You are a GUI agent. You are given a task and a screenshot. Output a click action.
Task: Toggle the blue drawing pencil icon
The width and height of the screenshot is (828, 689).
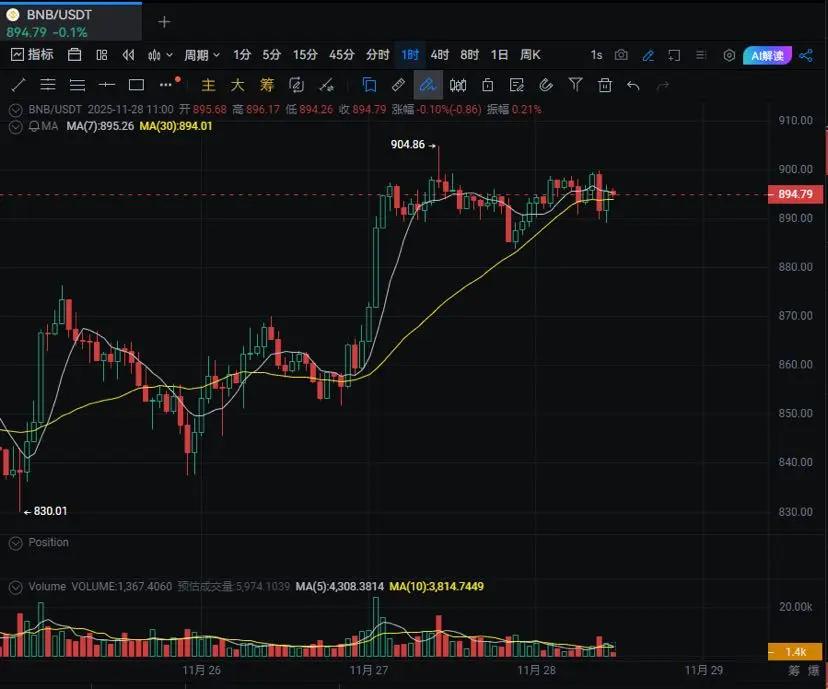pyautogui.click(x=648, y=55)
